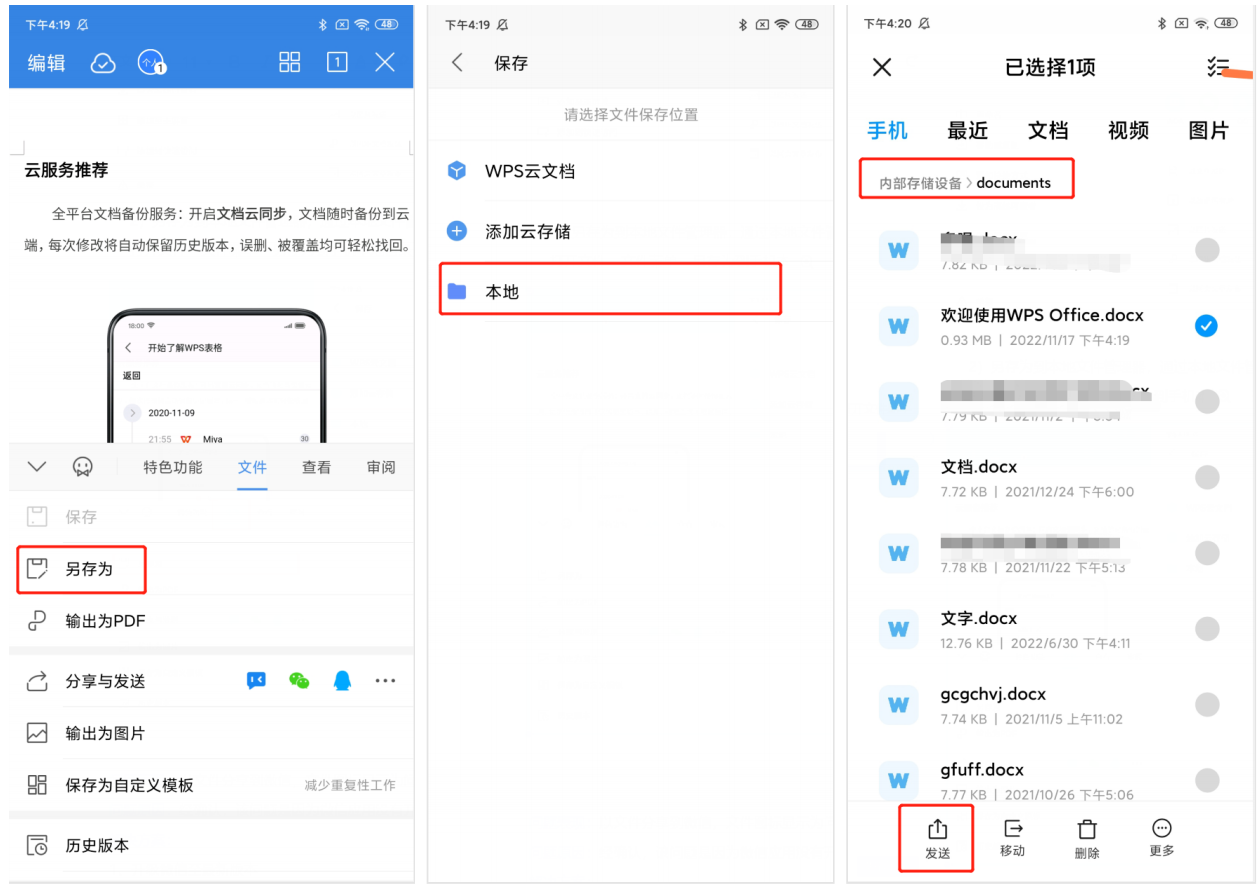
Task: Tap the 移动 move button
Action: click(x=1012, y=838)
